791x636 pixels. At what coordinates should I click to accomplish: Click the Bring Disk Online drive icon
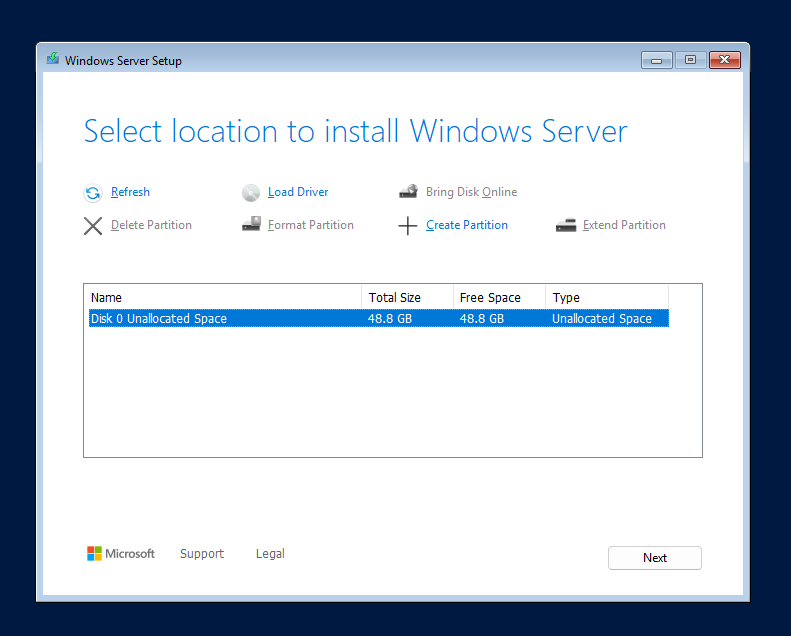(408, 192)
